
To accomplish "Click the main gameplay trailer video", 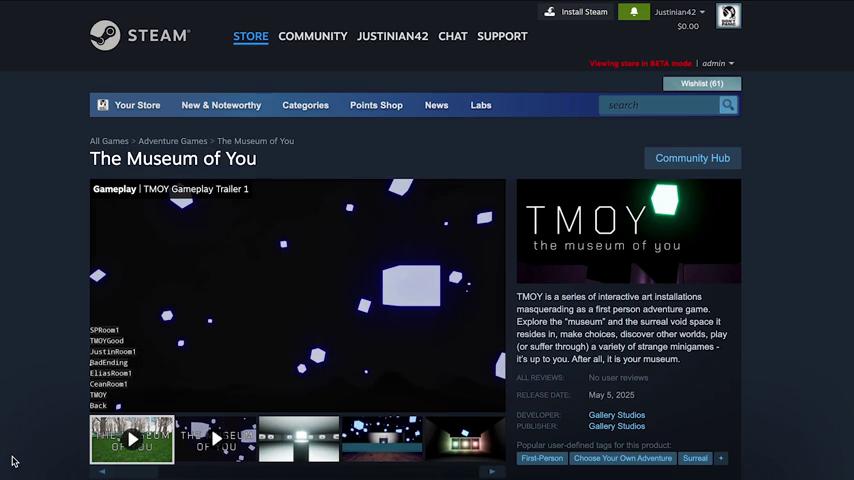I will (x=297, y=295).
